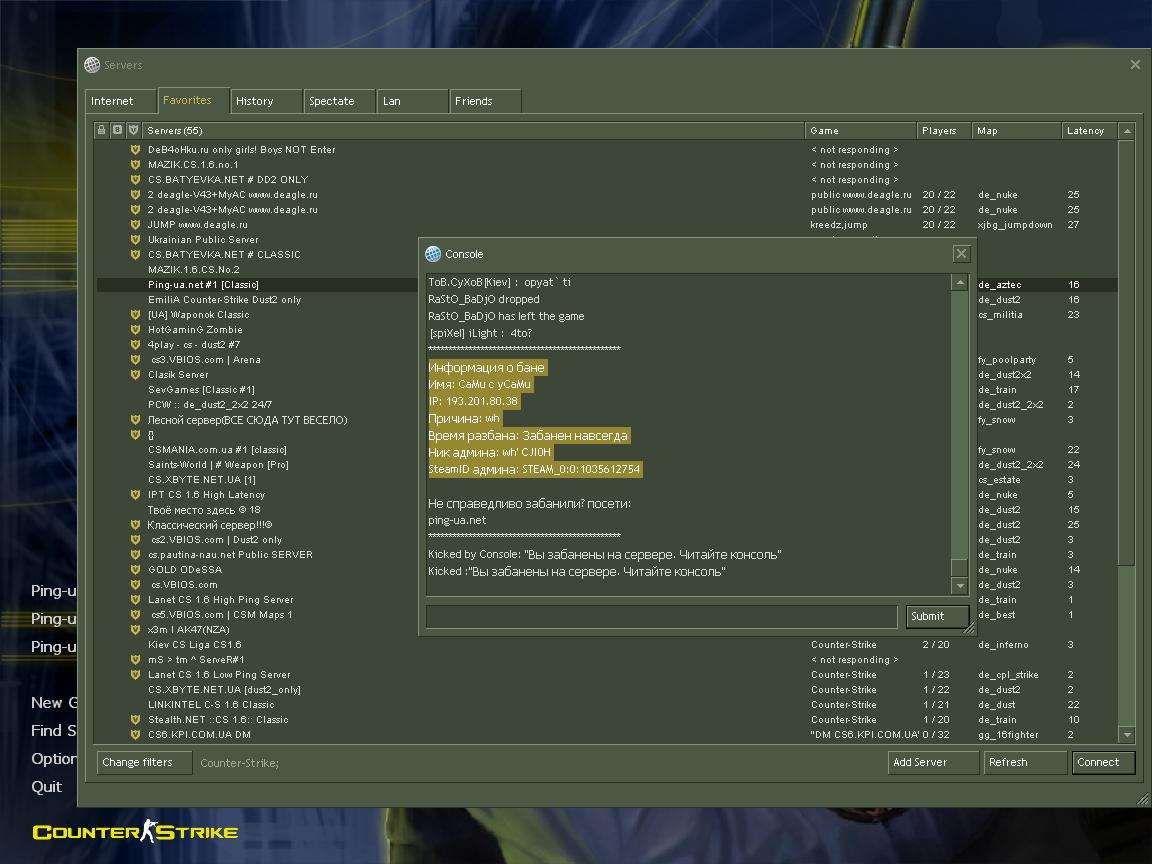Image resolution: width=1152 pixels, height=864 pixels.
Task: Click the Add Server button
Action: point(934,763)
